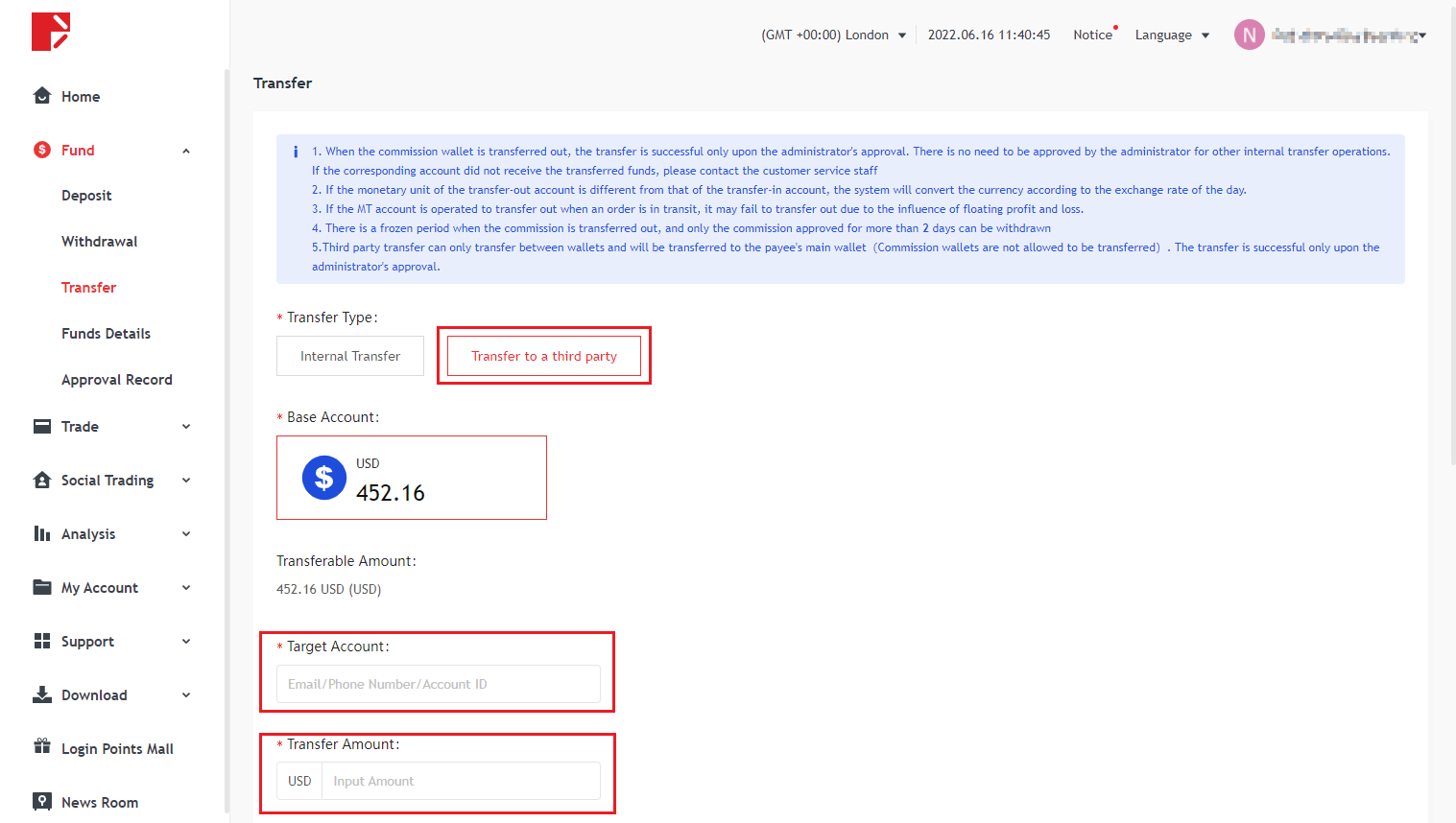Click the My Account folder icon
The width and height of the screenshot is (1456, 823).
tap(41, 587)
